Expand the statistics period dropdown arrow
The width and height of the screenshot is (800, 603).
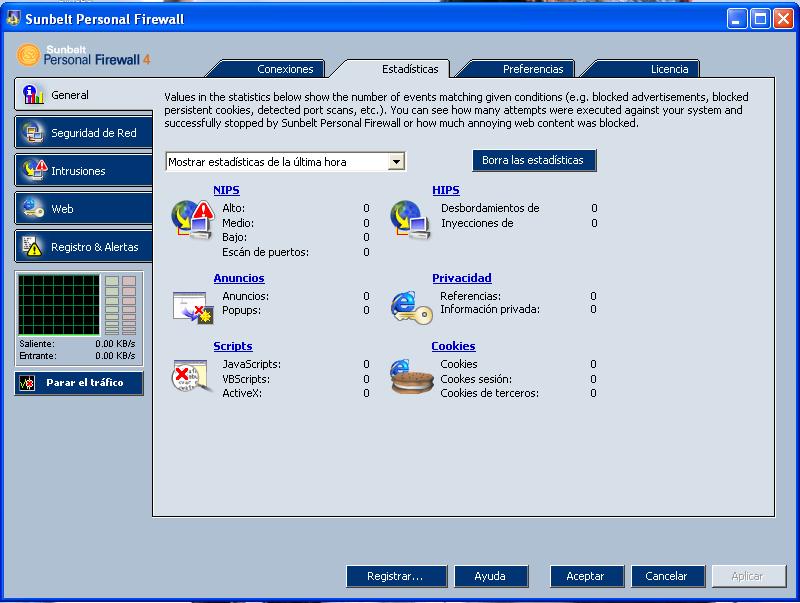396,162
